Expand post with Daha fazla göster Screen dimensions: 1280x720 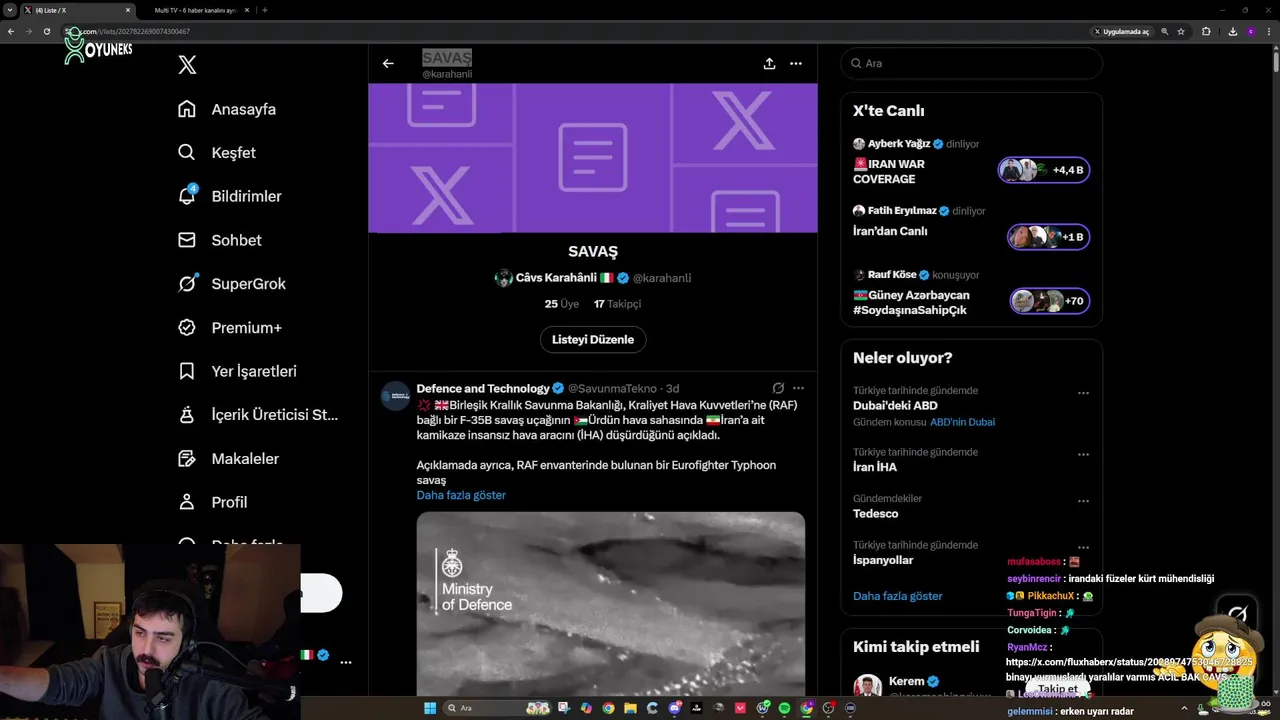click(x=461, y=495)
